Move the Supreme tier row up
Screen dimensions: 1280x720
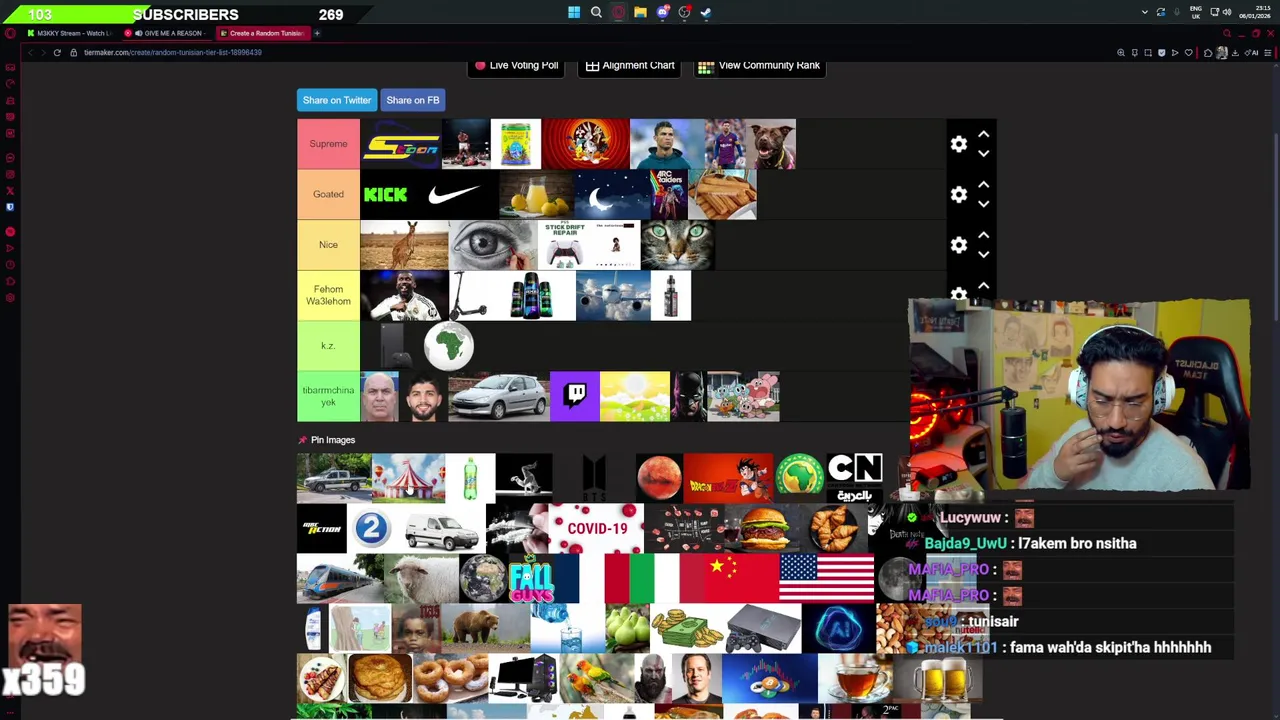click(x=983, y=134)
